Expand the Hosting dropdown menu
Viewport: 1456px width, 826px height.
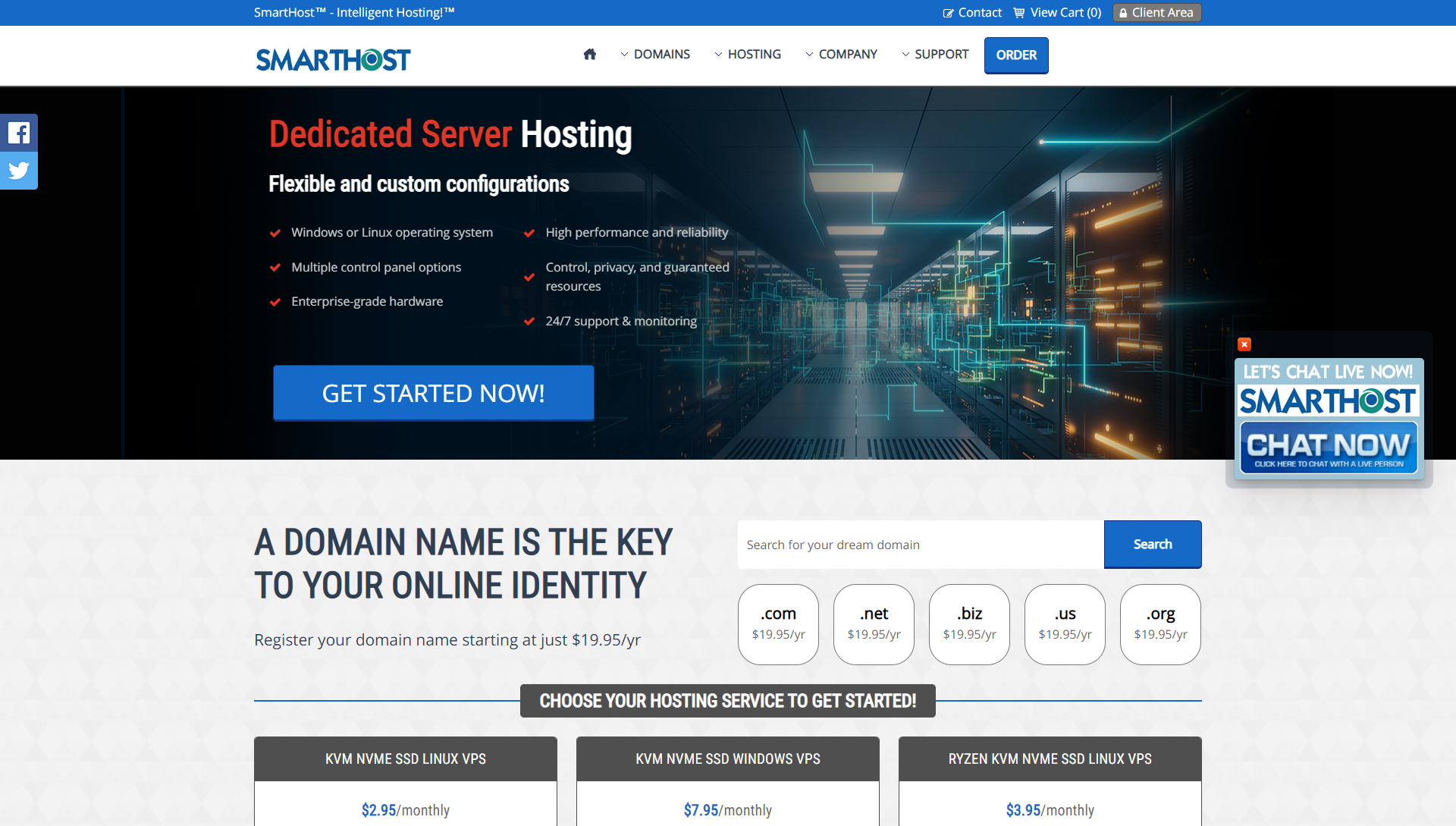(748, 55)
